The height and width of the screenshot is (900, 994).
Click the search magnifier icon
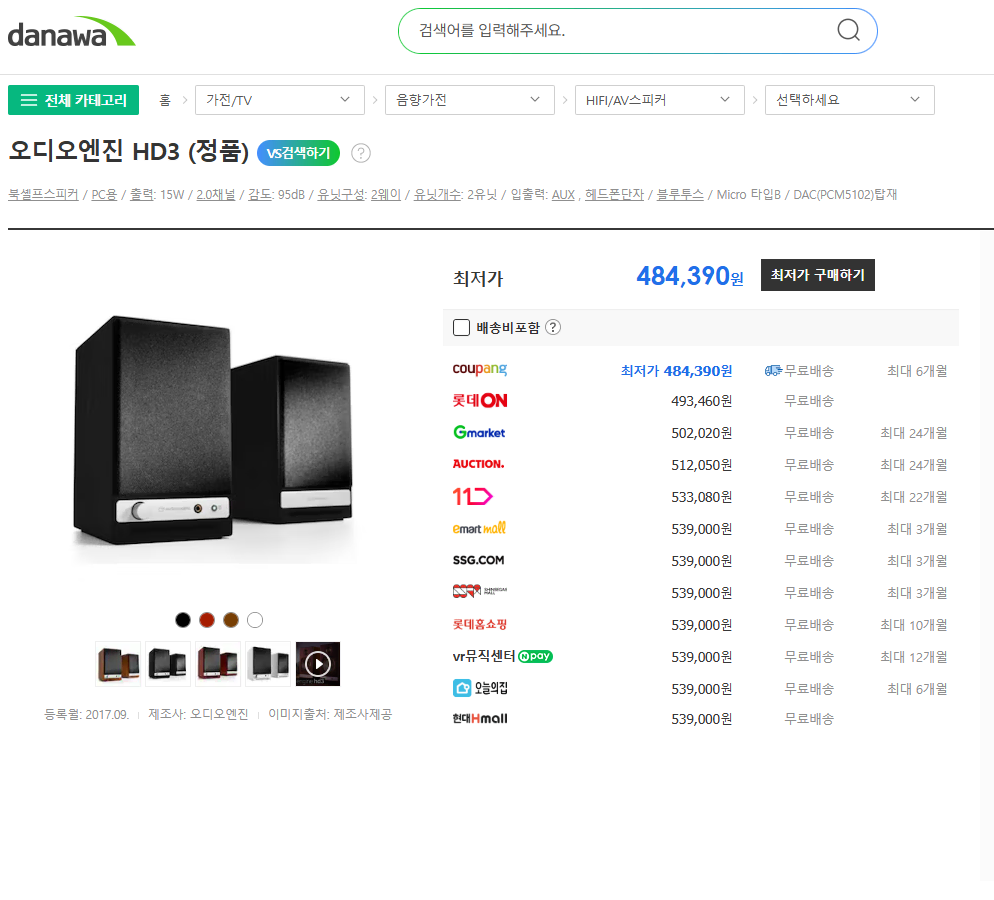tap(848, 30)
